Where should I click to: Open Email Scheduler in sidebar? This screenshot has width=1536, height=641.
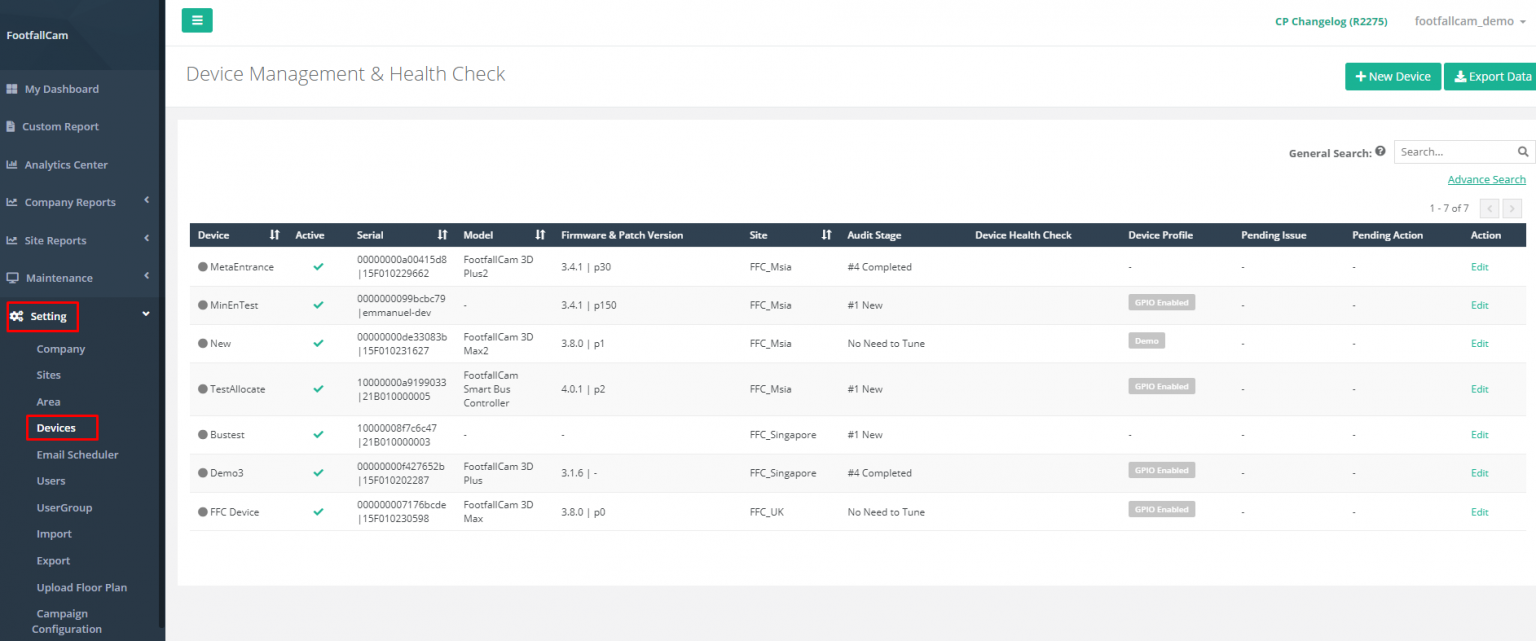[x=77, y=455]
